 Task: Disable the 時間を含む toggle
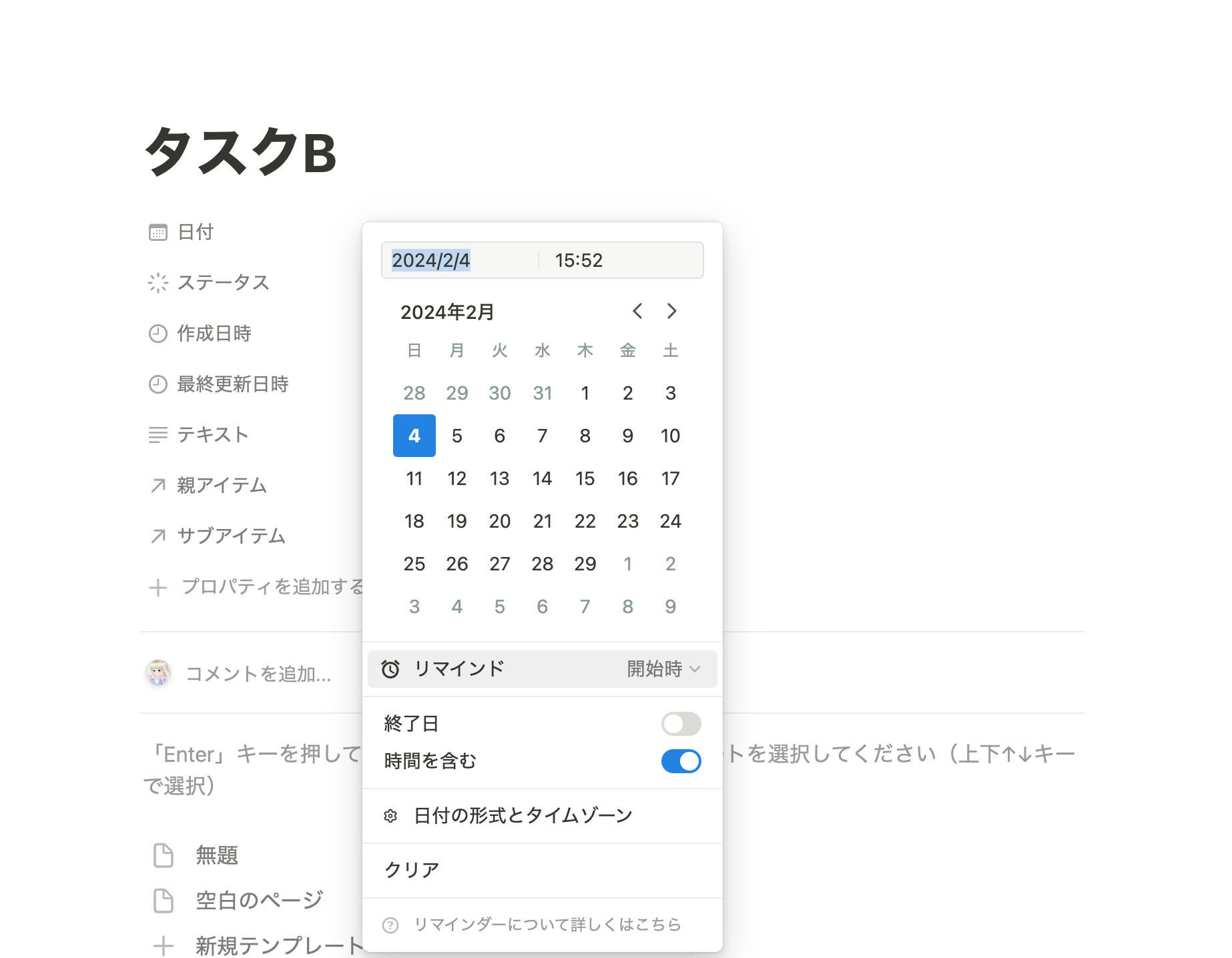[x=681, y=761]
